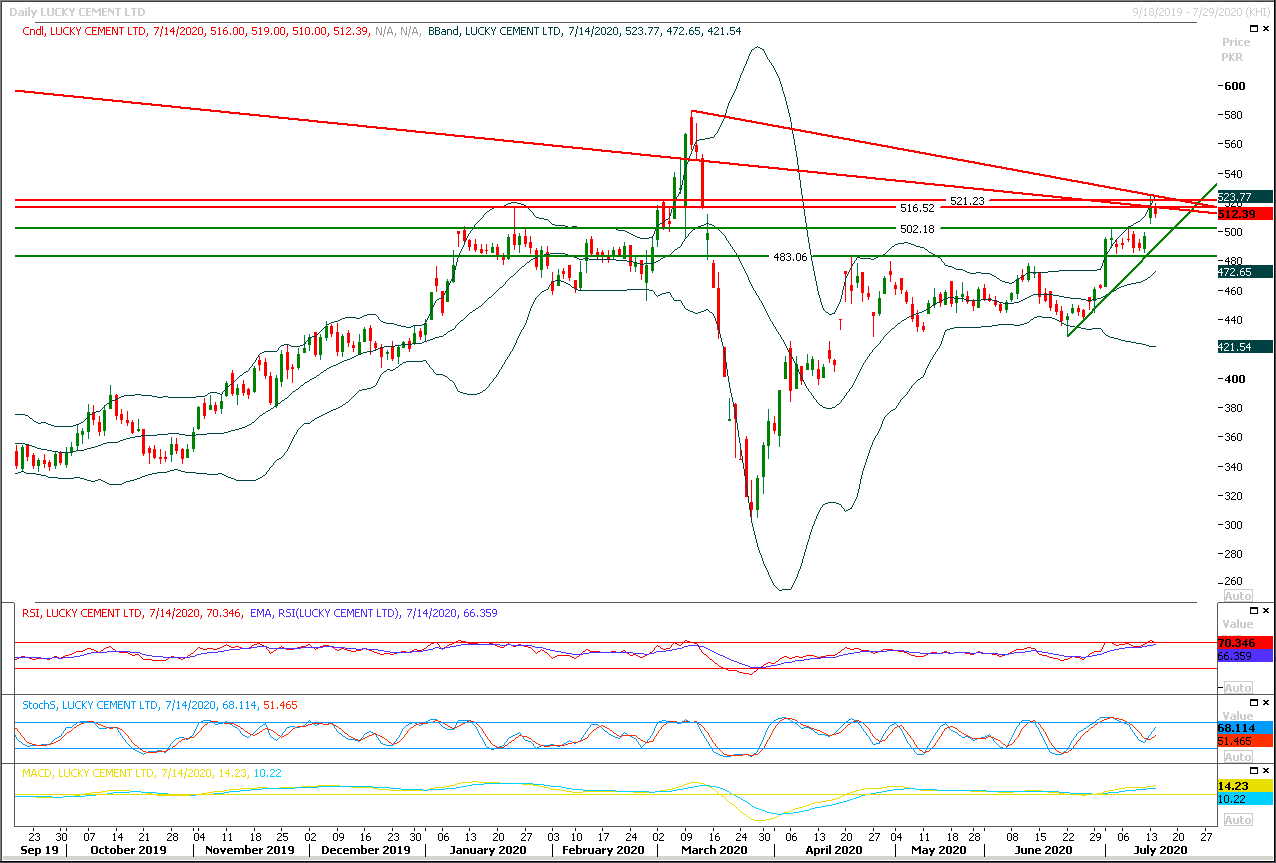Click the 70.346 RSI value tag

(1244, 642)
